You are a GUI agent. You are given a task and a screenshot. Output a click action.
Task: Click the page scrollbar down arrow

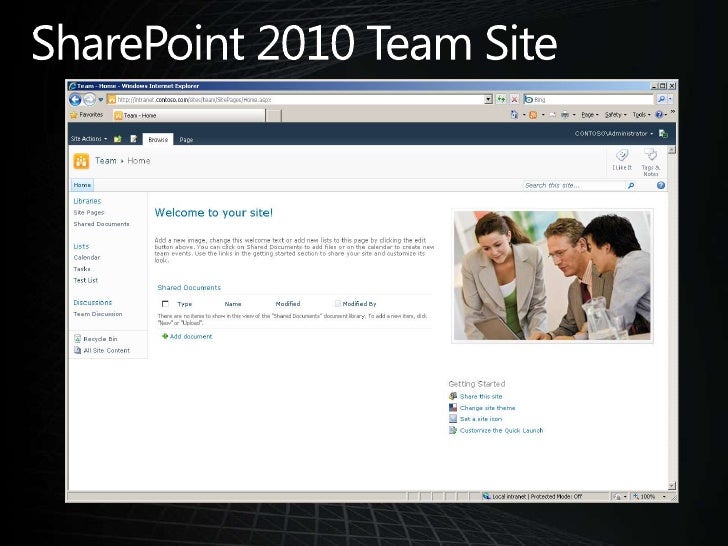point(672,486)
